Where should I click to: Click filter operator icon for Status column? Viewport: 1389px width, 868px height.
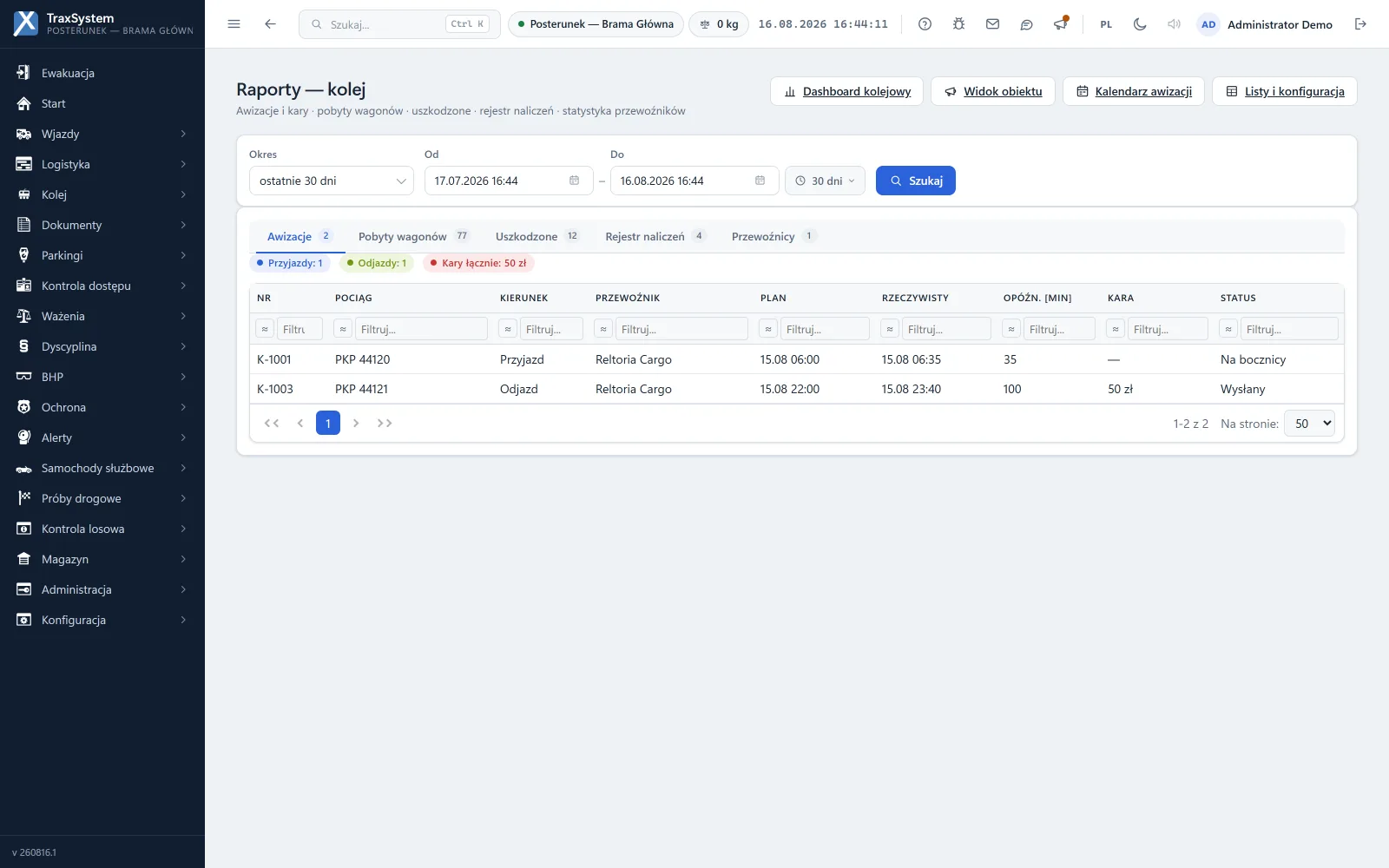coord(1228,329)
